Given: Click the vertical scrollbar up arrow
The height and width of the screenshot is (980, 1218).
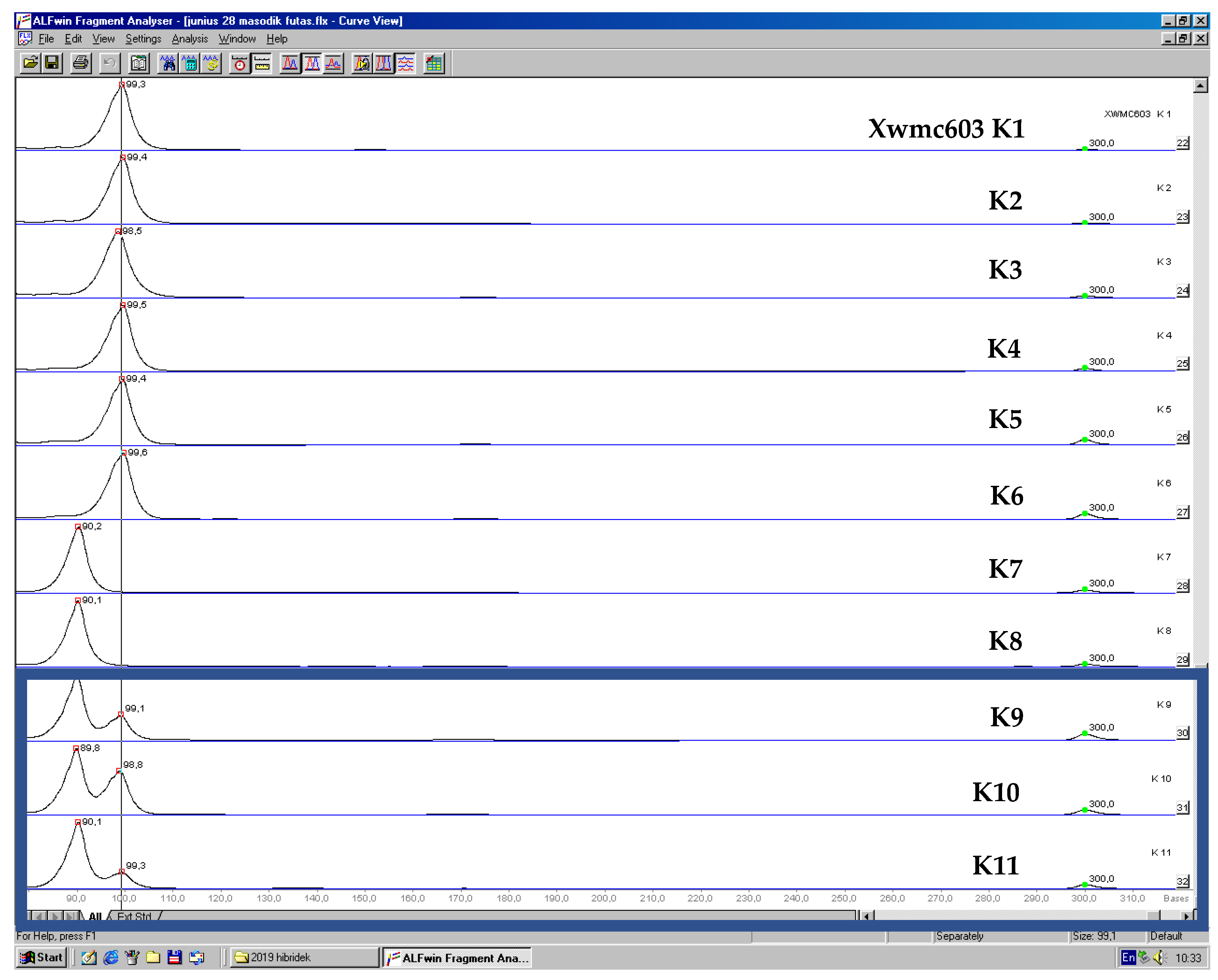Looking at the screenshot, I should (x=1201, y=86).
